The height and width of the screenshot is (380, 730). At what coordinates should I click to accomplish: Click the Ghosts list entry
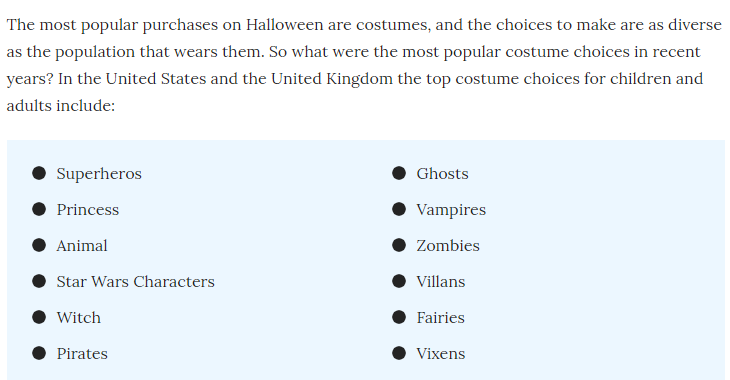pyautogui.click(x=442, y=174)
